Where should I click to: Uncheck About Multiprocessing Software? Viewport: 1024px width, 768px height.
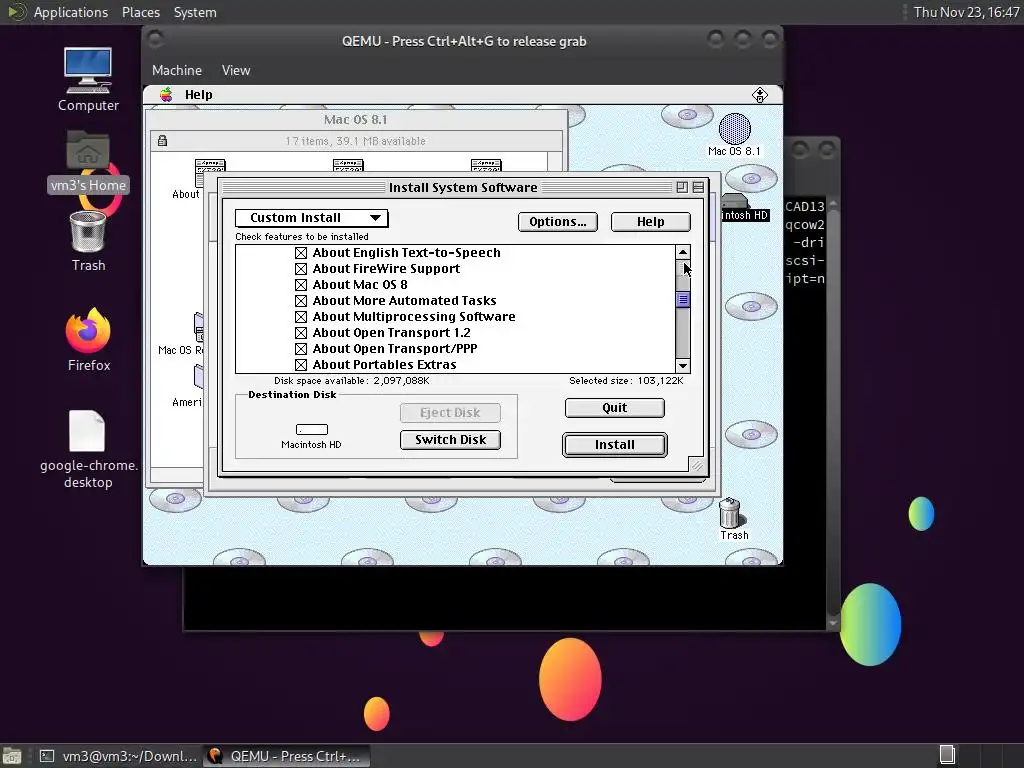[300, 317]
